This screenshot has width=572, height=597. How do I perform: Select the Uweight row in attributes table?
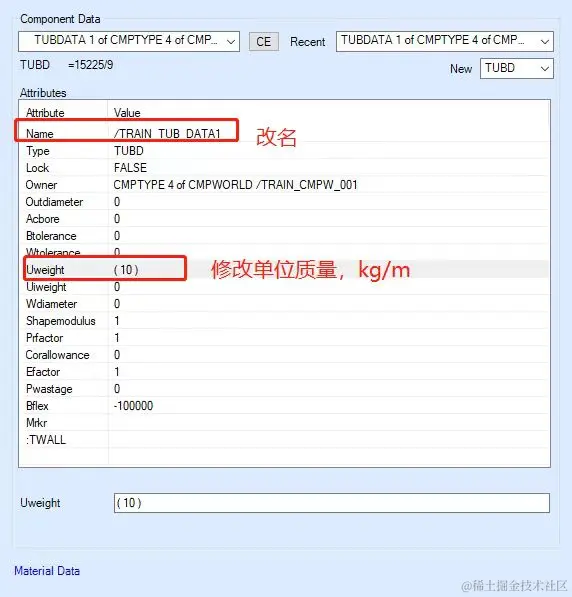coord(284,270)
